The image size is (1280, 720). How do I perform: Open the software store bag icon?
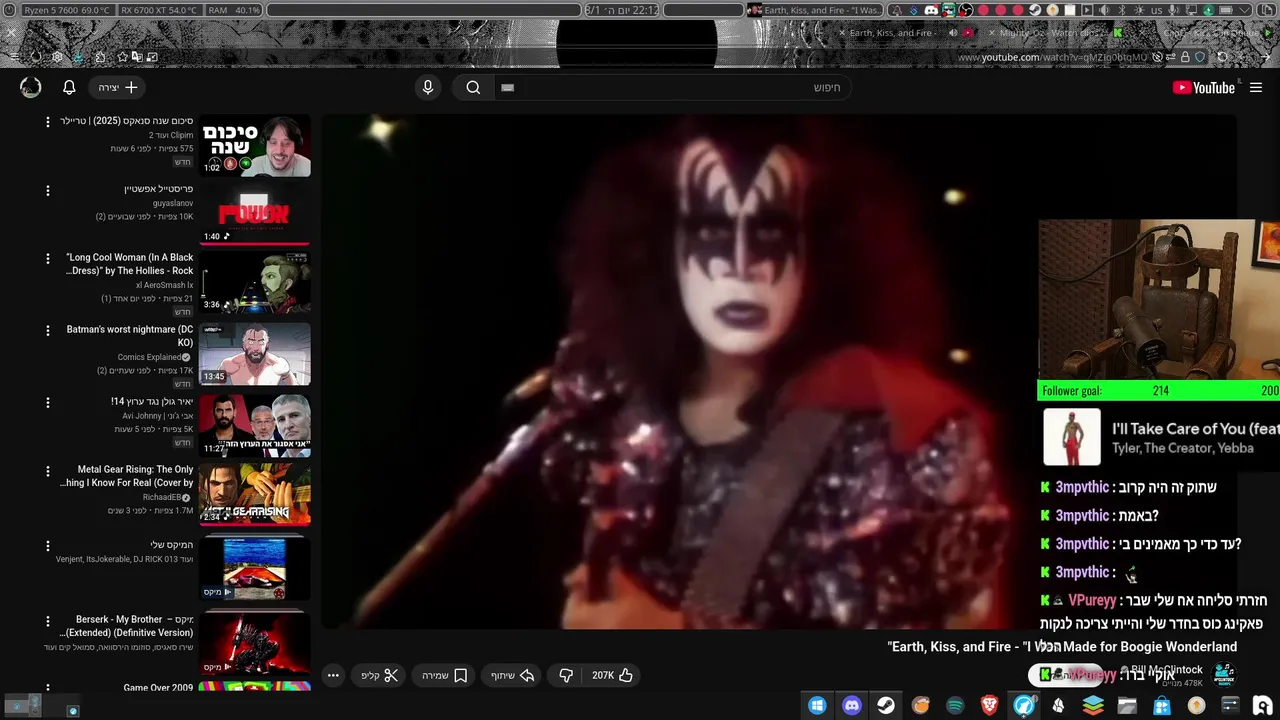pyautogui.click(x=1162, y=705)
